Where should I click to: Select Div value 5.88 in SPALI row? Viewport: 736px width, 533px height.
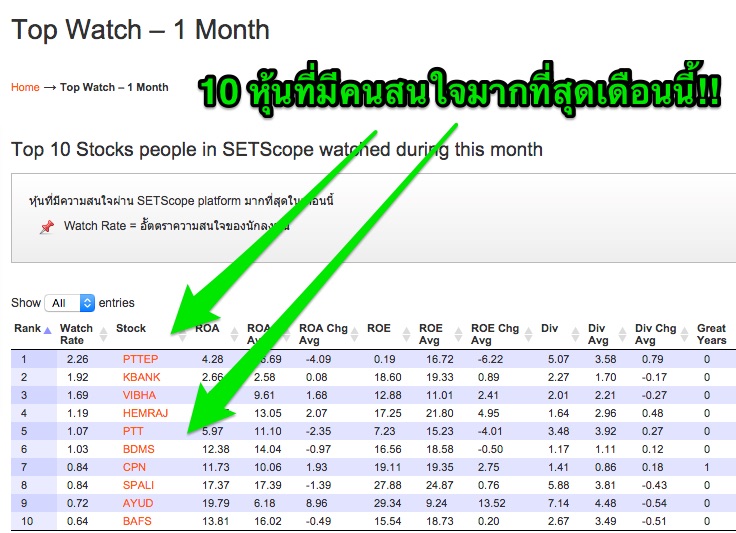[x=559, y=485]
